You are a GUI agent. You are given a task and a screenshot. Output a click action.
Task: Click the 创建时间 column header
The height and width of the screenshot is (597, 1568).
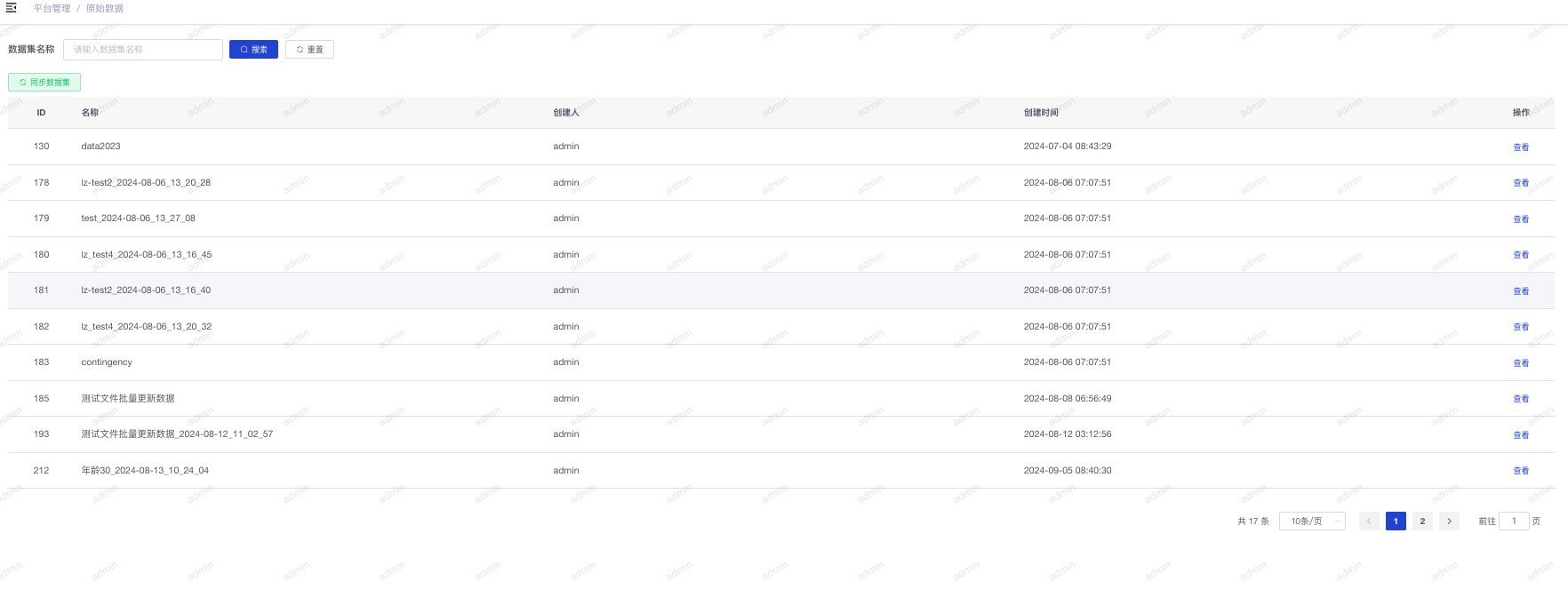click(x=1041, y=113)
